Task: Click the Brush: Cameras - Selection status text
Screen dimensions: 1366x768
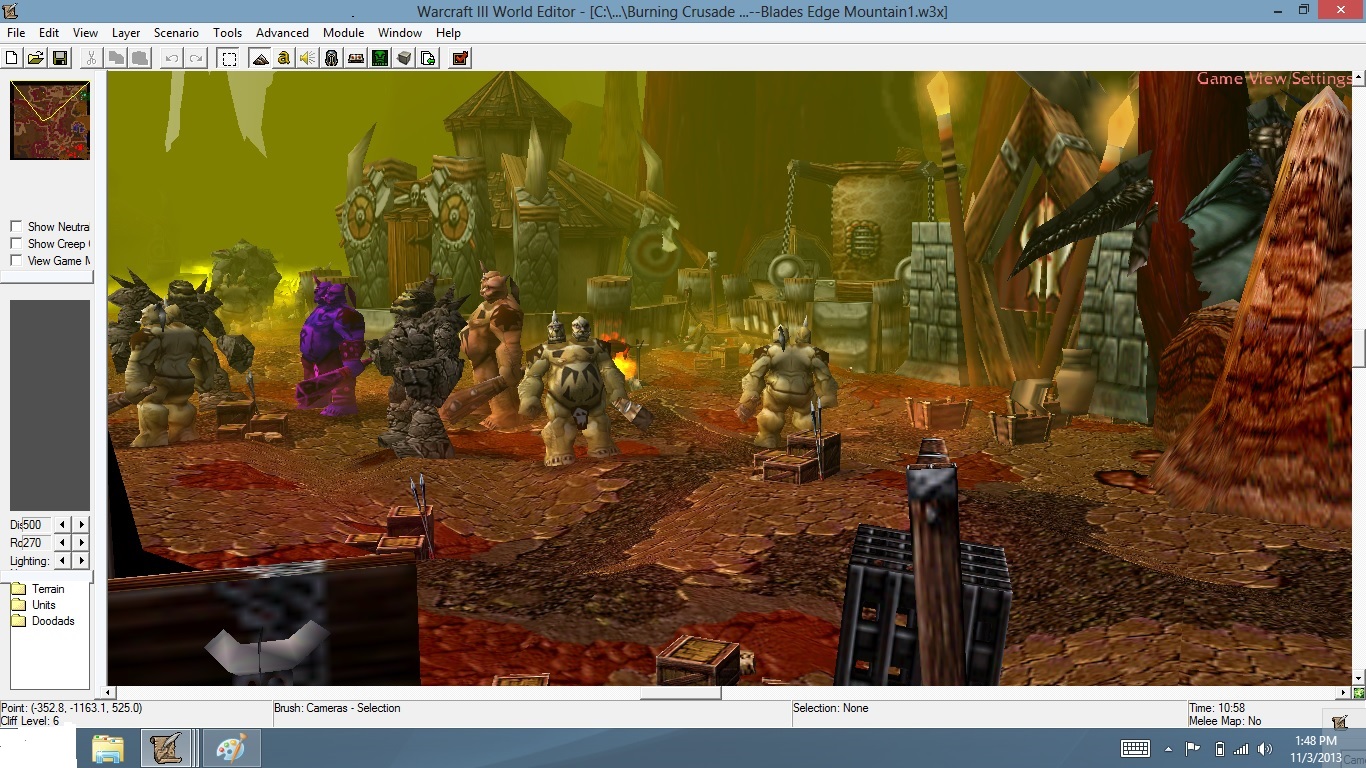Action: point(337,708)
